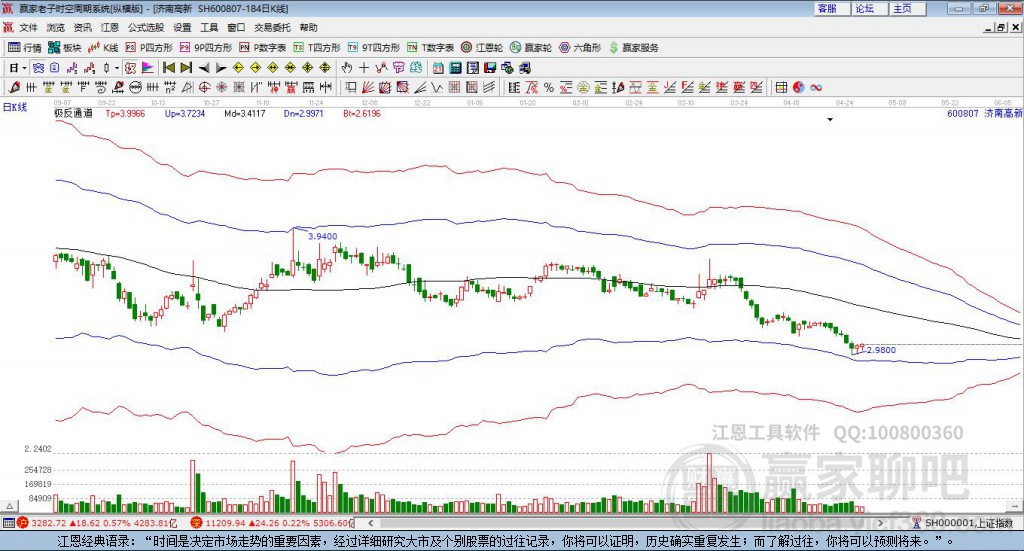Click the black left arrow icon
The height and width of the screenshot is (551, 1024).
[x=204, y=68]
